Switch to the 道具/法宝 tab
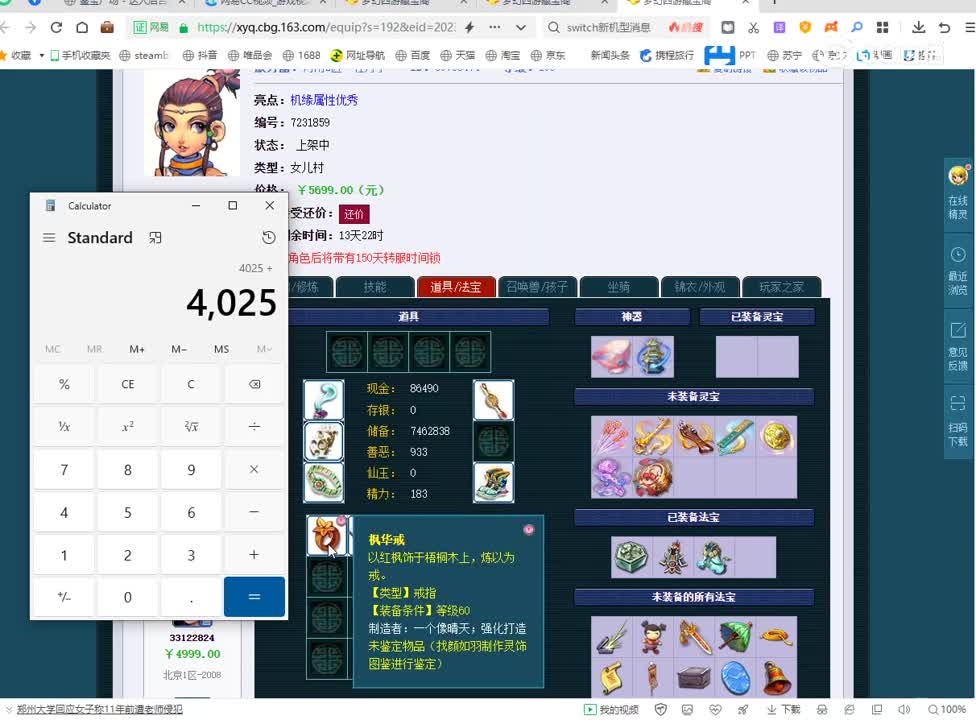 (x=456, y=287)
